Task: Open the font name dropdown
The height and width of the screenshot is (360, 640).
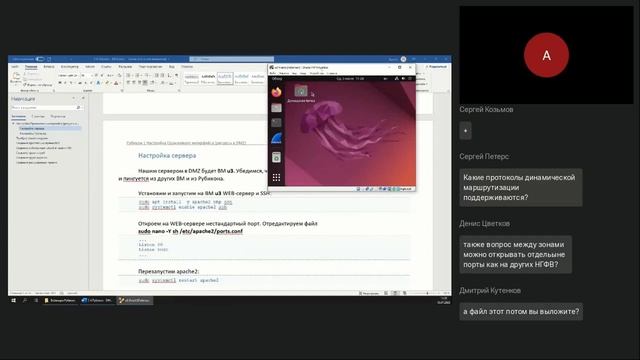Action: pyautogui.click(x=68, y=76)
